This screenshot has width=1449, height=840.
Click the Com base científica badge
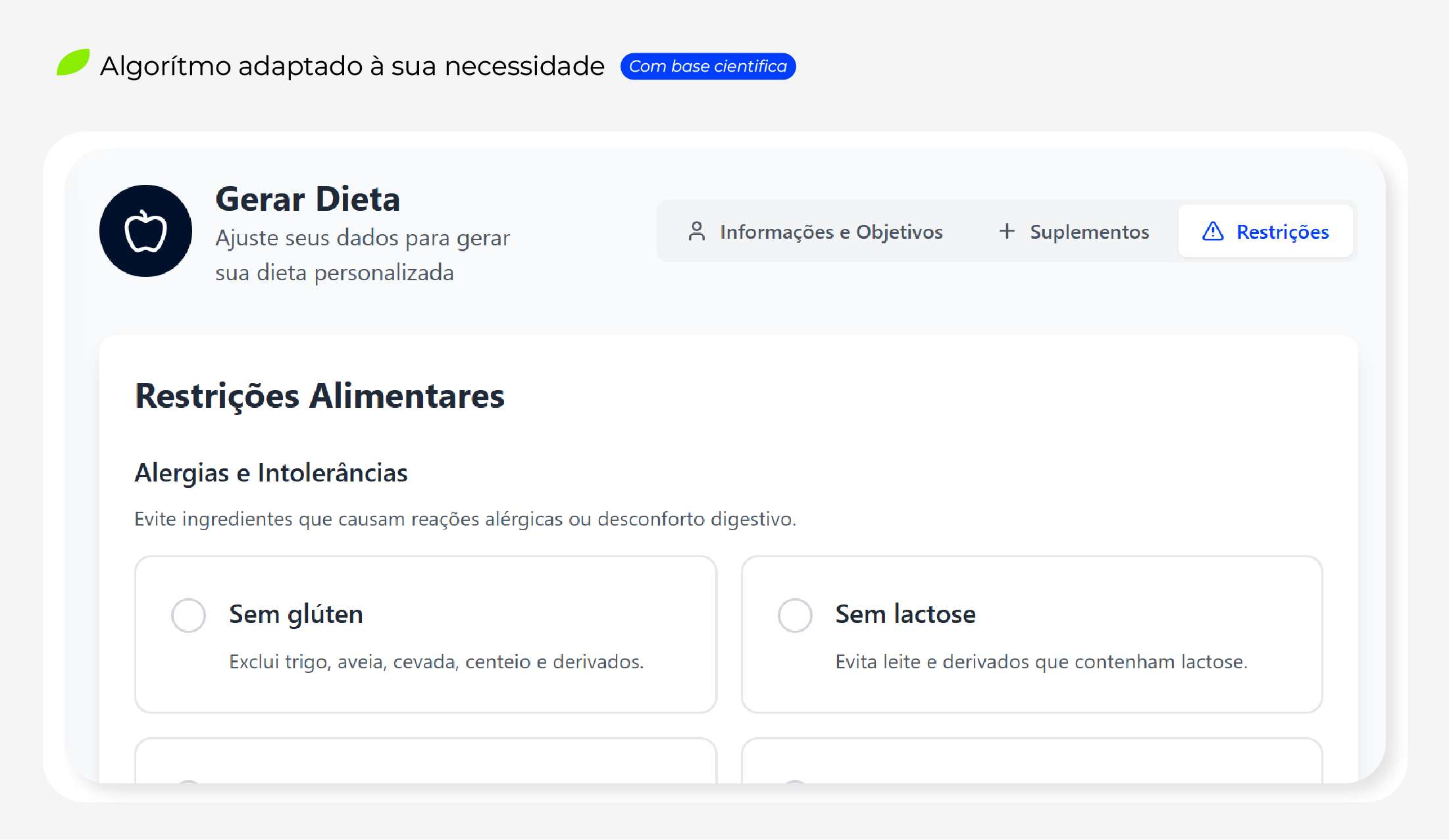click(x=707, y=66)
